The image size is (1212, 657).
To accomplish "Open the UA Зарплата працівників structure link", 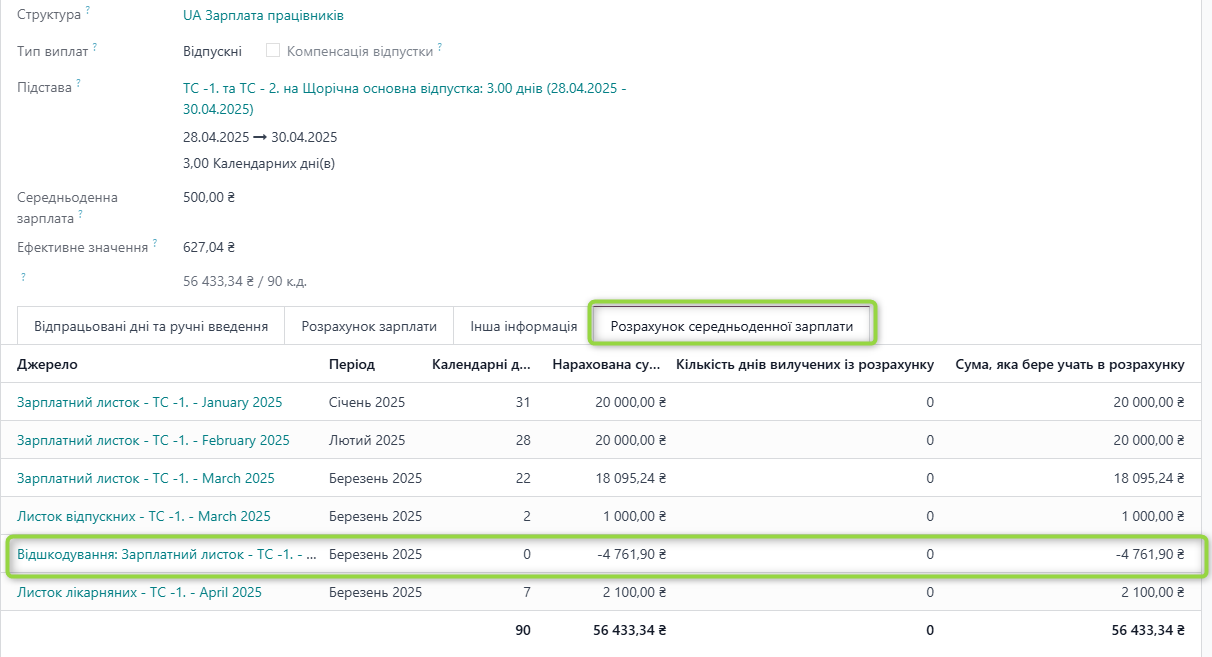I will (263, 16).
